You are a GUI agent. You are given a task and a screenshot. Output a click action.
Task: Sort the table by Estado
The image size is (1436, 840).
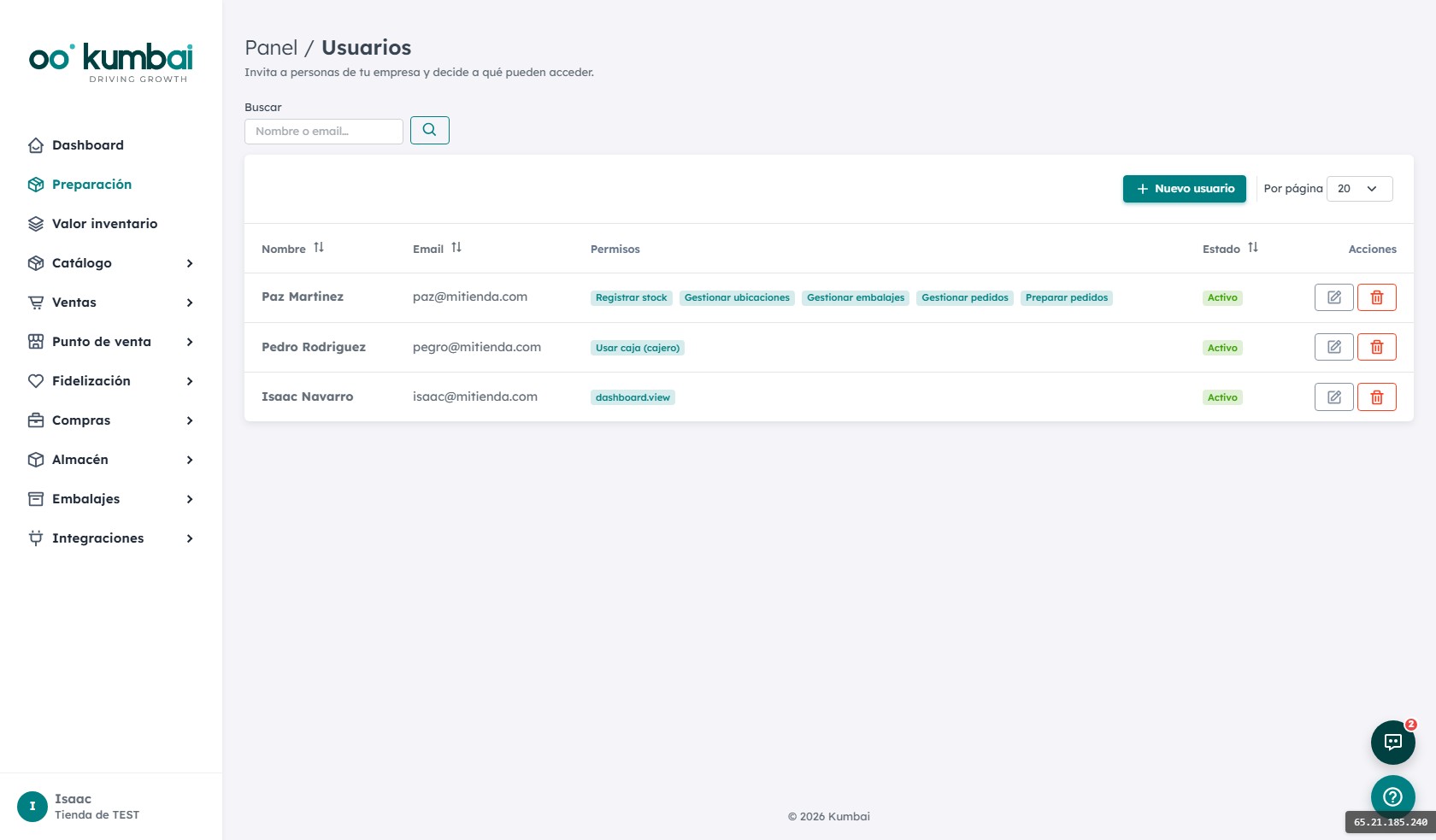(x=1253, y=248)
